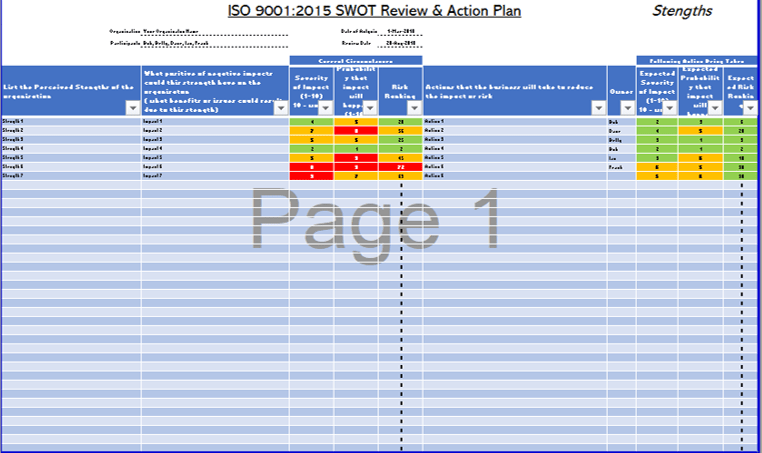Open Actions column filter dropdown

(x=598, y=107)
